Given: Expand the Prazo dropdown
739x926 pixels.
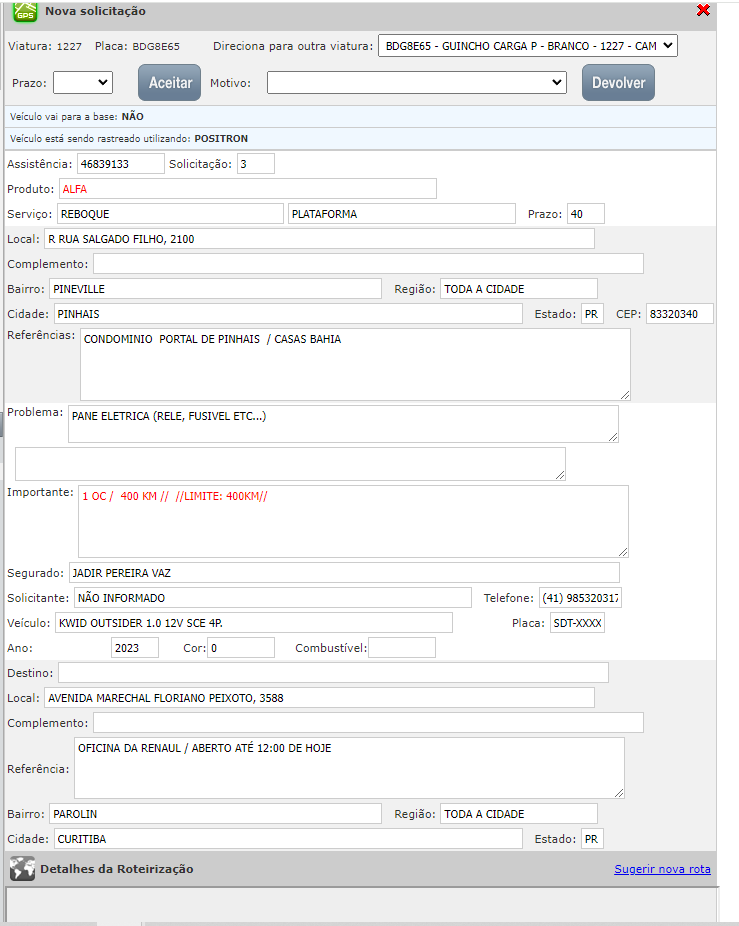Looking at the screenshot, I should coord(82,82).
